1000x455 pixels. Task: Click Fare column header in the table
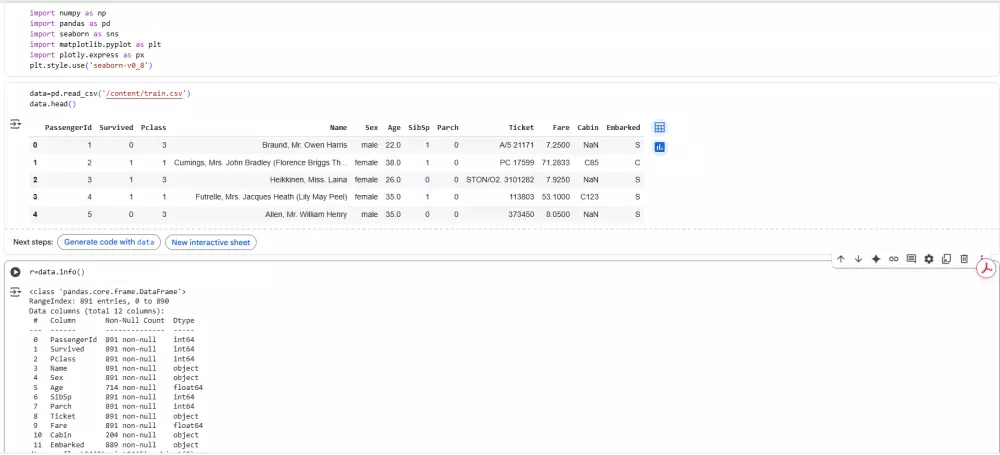(x=561, y=128)
